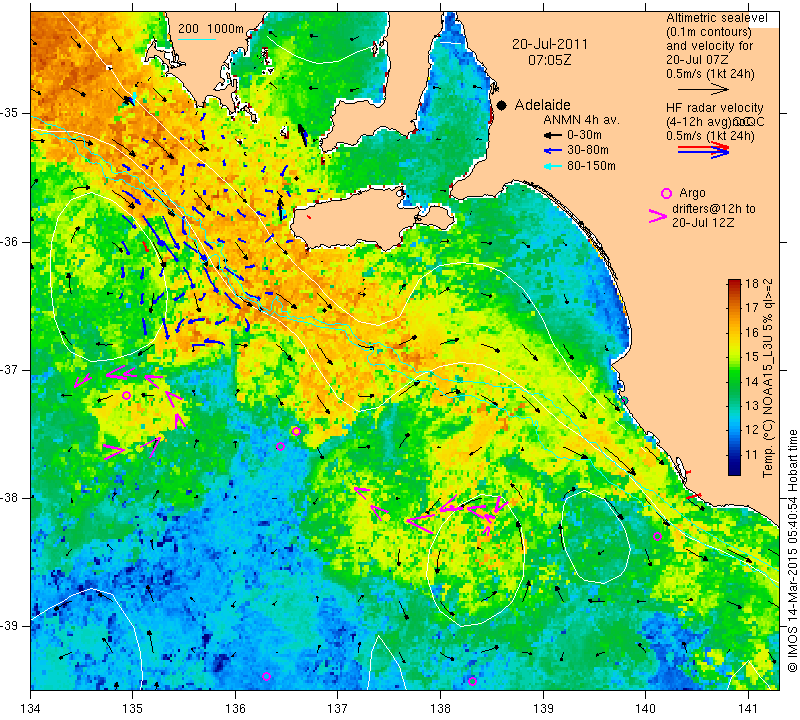800x720 pixels.
Task: Click the (4-12h avg)noQC text
Action: [x=715, y=122]
